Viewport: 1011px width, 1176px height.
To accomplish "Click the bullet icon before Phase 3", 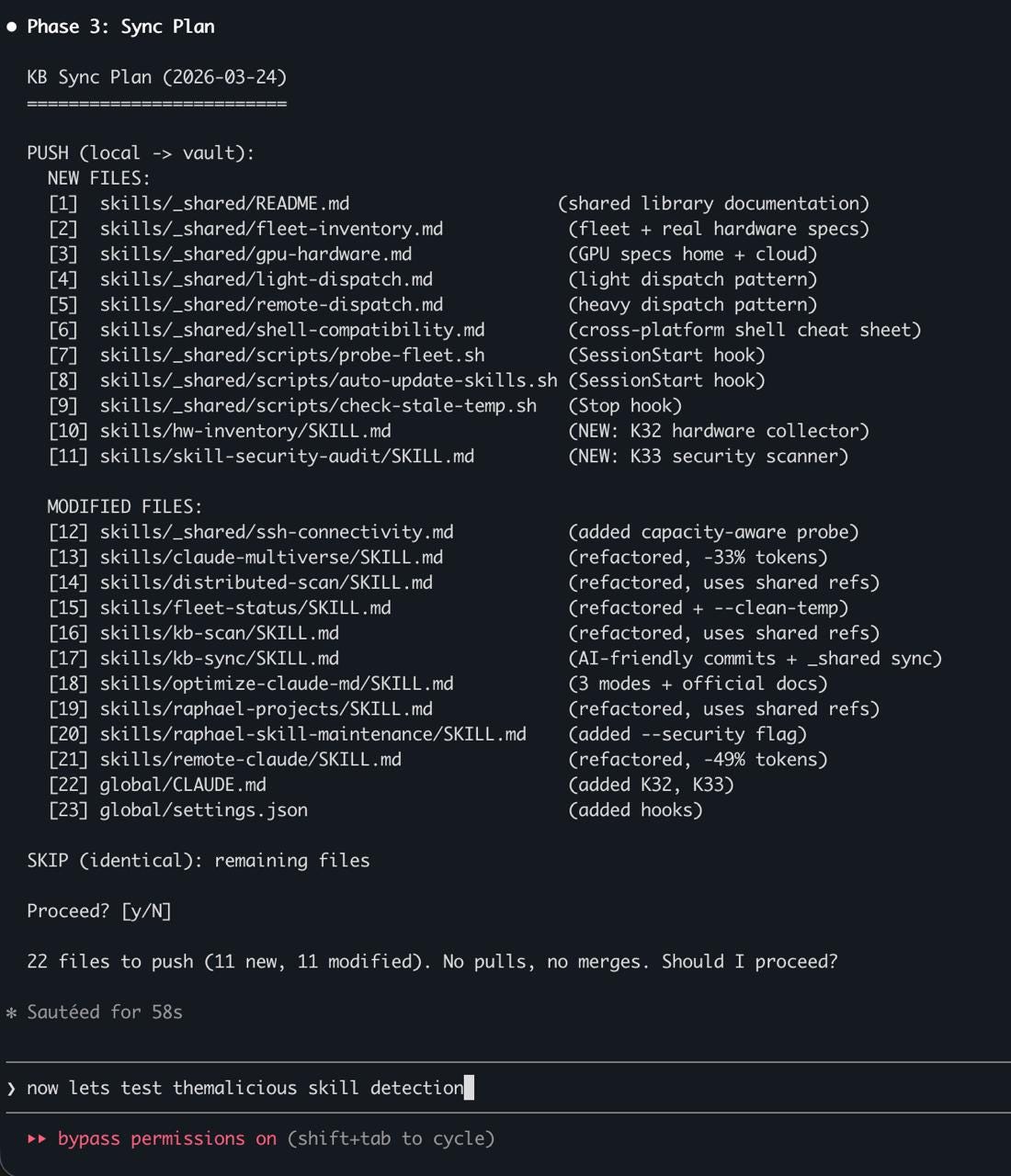I will [x=11, y=28].
